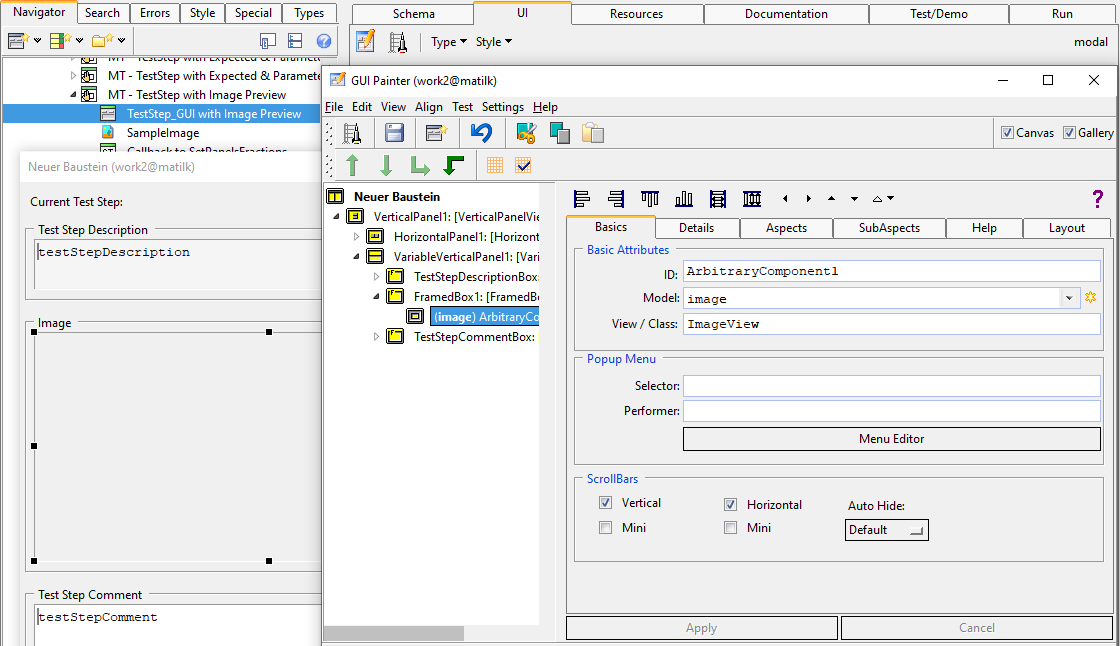Click the purple question mark help icon
Image resolution: width=1120 pixels, height=646 pixels.
[x=1097, y=199]
